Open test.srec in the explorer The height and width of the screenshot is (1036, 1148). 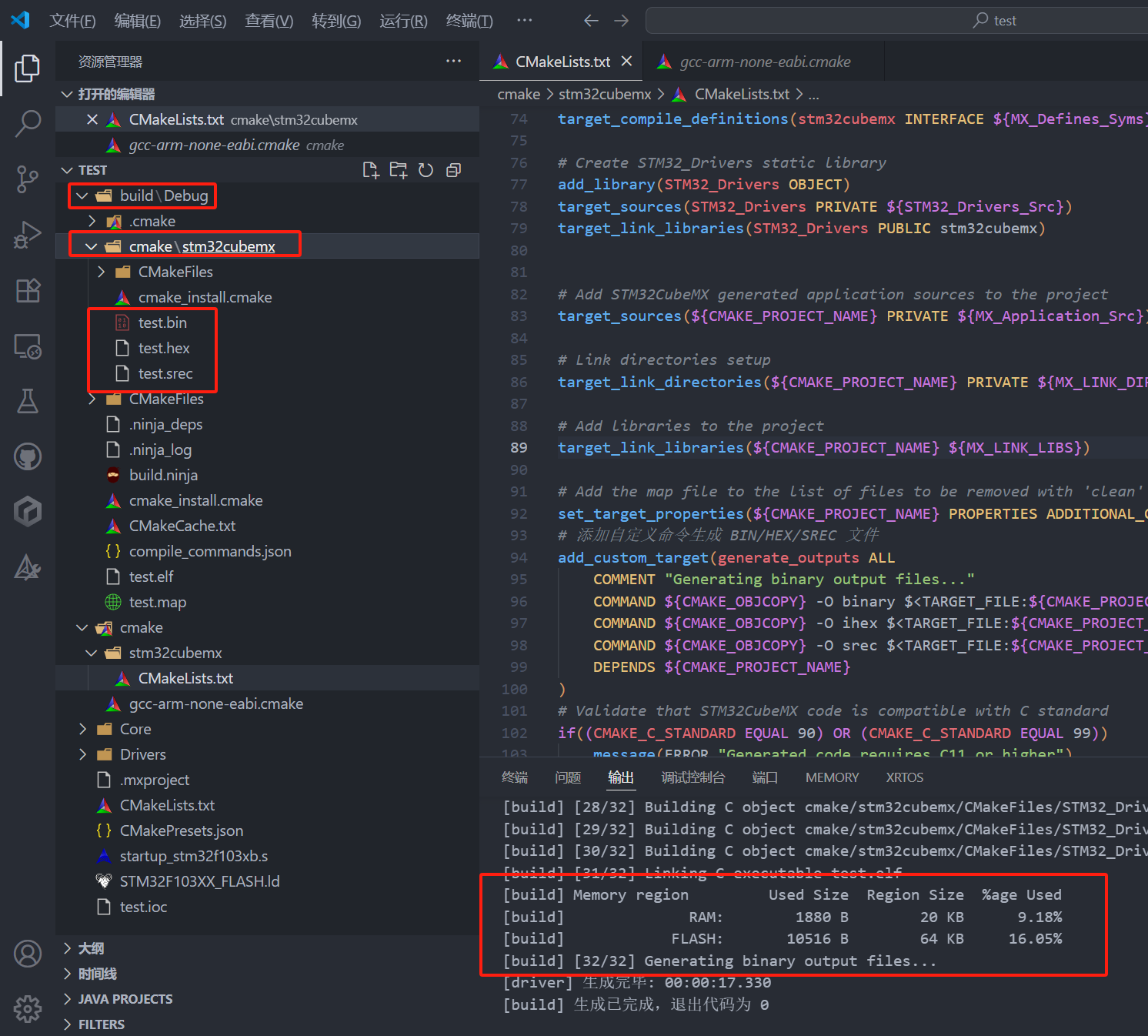(267, 373)
